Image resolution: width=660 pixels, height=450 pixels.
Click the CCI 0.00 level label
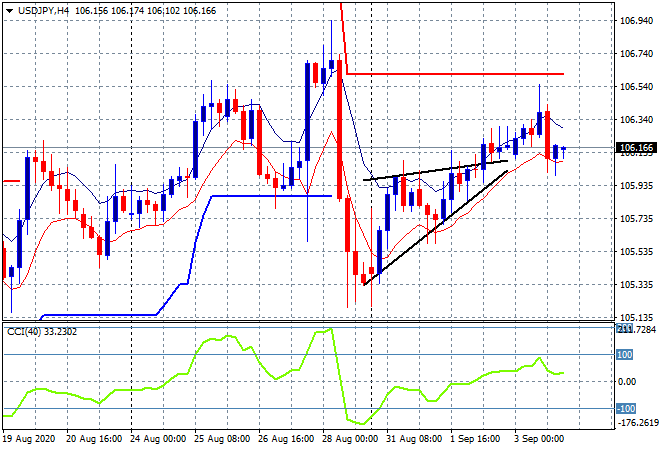[x=627, y=382]
